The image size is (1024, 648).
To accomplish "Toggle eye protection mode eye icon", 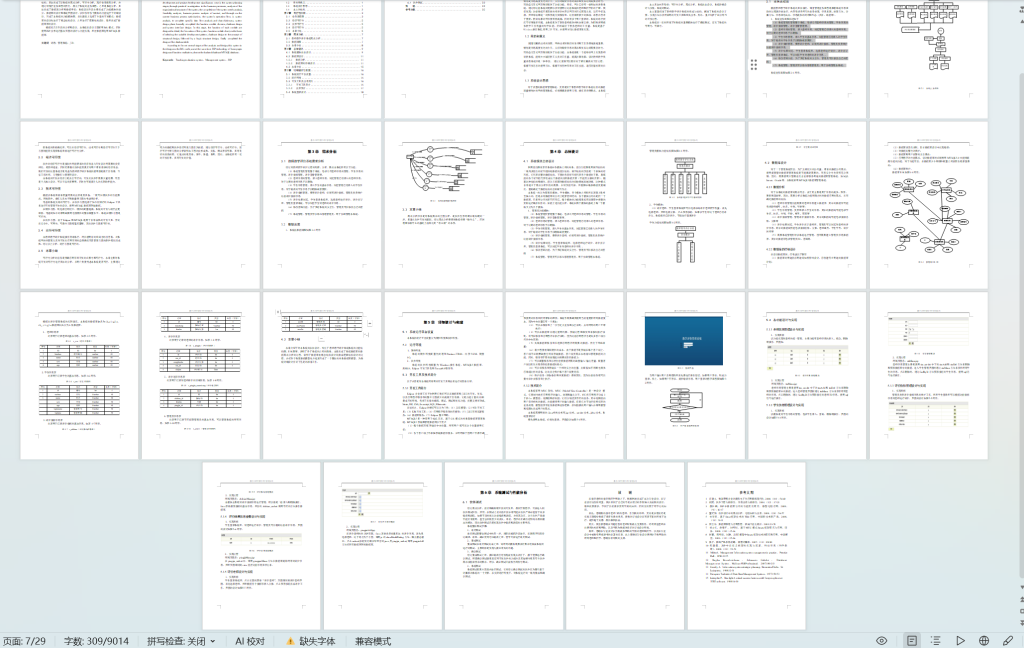I will (x=882, y=641).
